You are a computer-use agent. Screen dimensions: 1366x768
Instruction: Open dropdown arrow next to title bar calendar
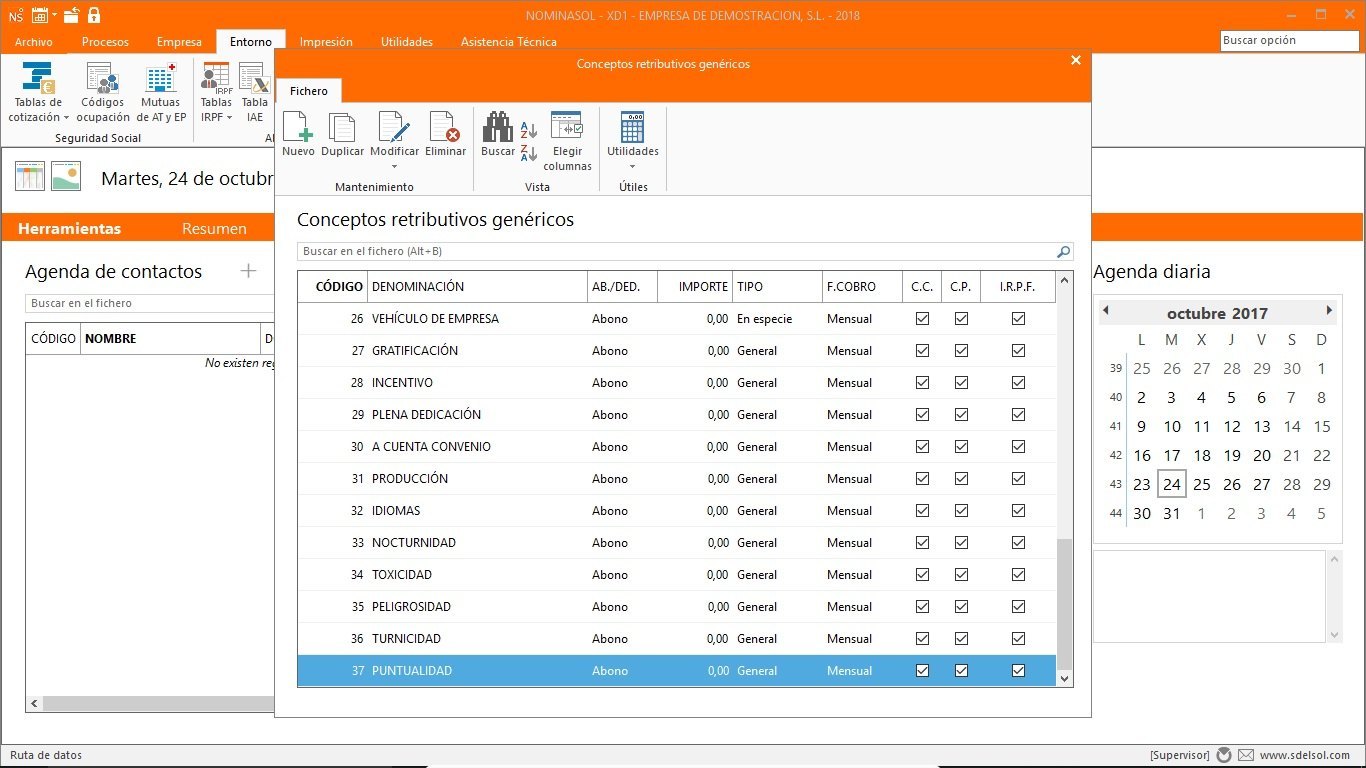click(x=54, y=15)
